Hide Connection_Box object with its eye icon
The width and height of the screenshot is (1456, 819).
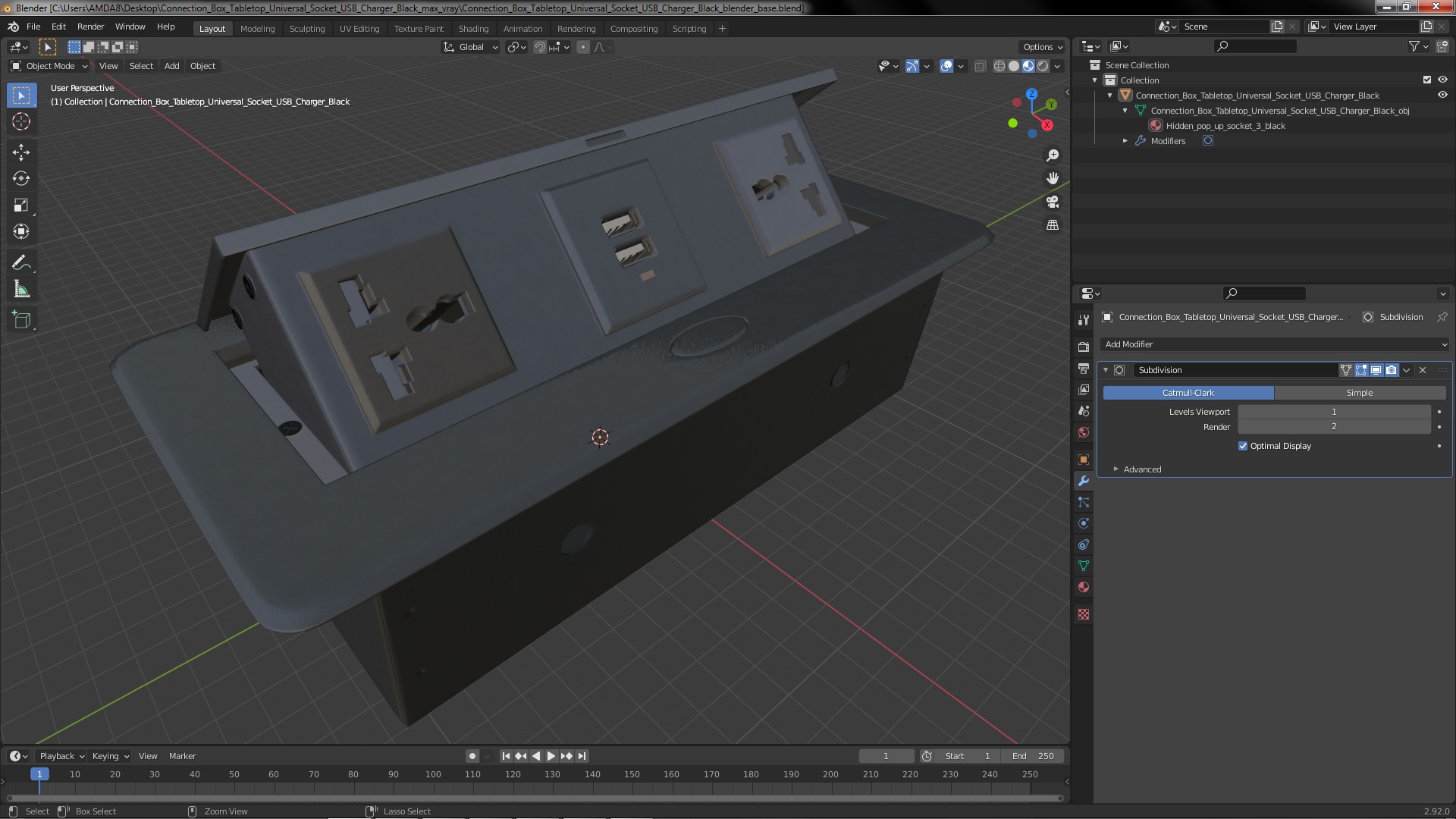[x=1442, y=95]
